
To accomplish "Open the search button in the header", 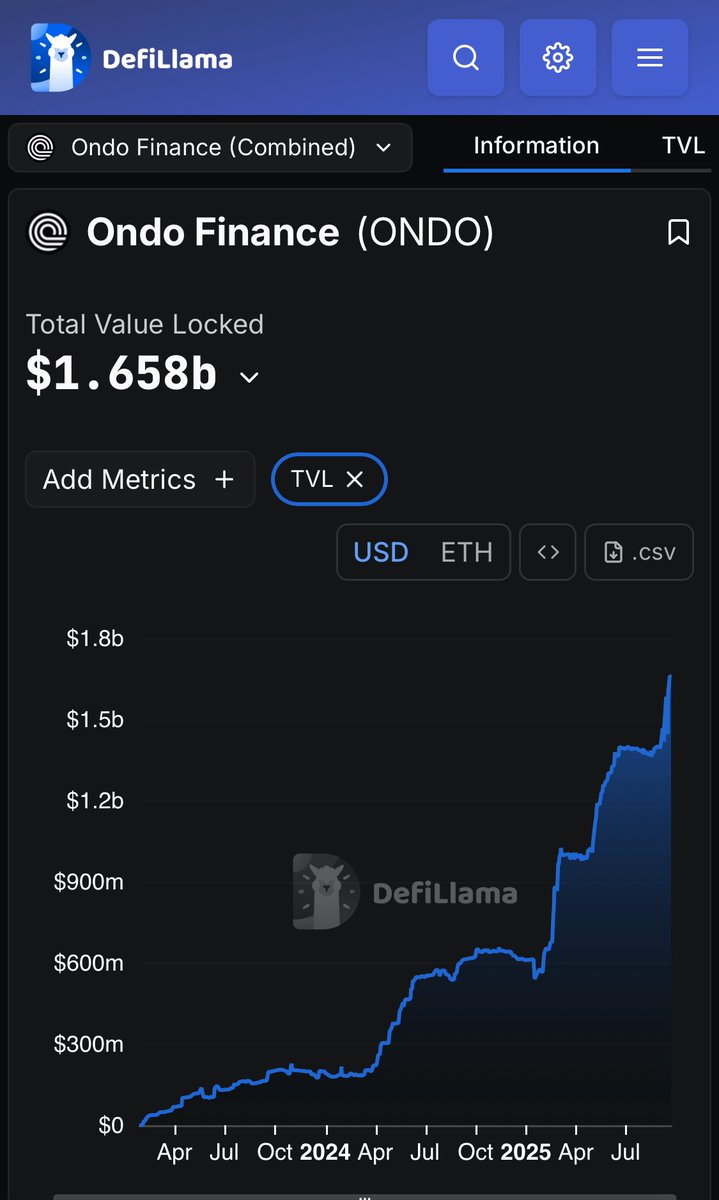I will point(466,58).
